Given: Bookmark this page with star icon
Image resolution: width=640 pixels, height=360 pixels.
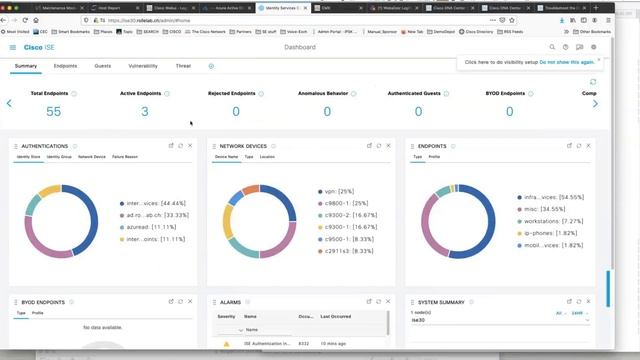Looking at the screenshot, I should (512, 20).
